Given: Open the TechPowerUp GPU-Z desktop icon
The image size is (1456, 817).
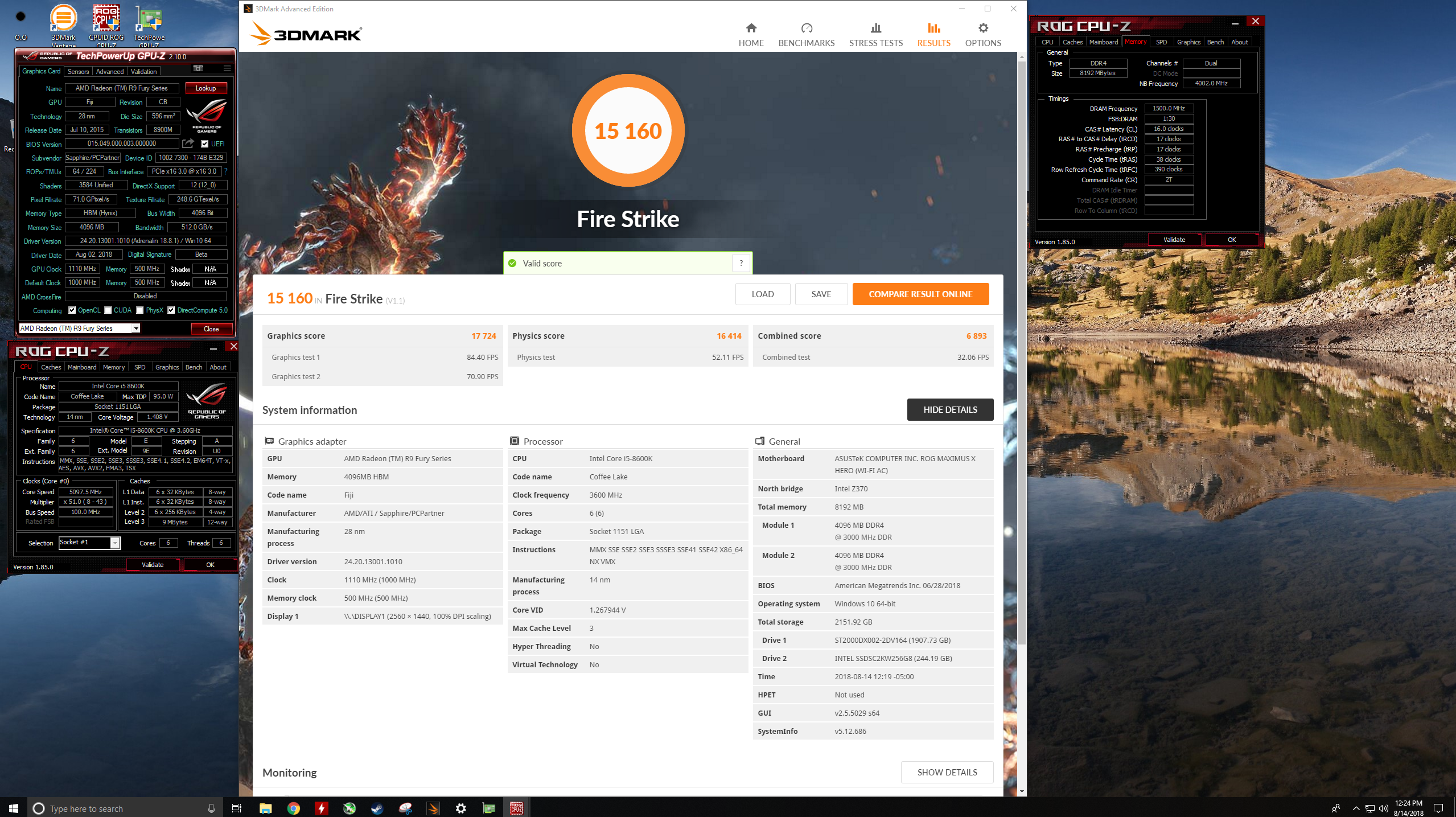Looking at the screenshot, I should click(x=149, y=26).
